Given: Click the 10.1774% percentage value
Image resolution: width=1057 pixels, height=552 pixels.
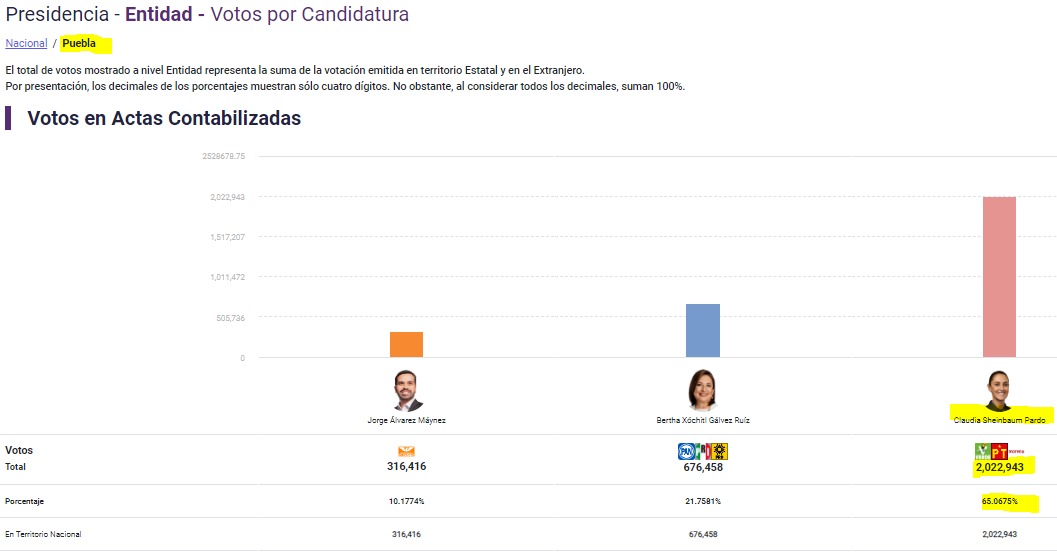Looking at the screenshot, I should [x=406, y=501].
